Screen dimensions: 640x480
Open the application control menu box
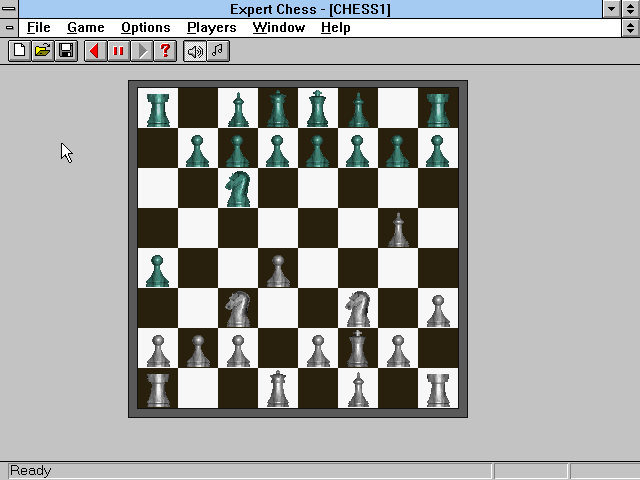[x=9, y=9]
